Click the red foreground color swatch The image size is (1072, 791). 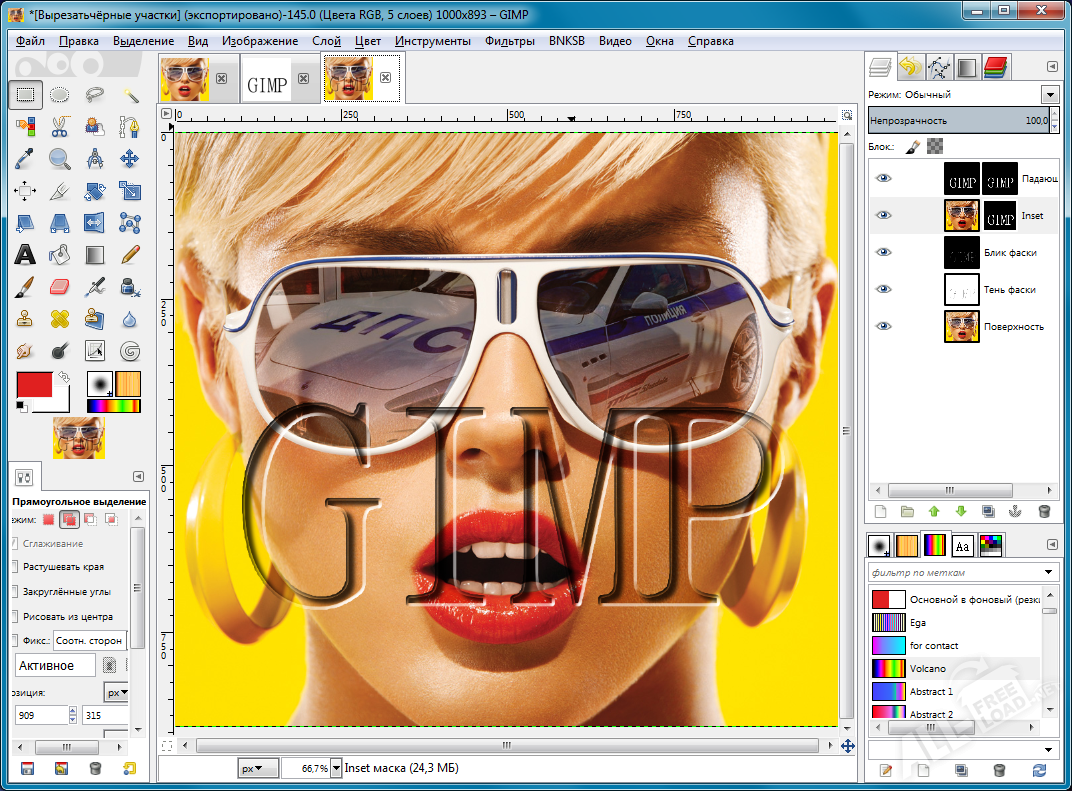35,383
